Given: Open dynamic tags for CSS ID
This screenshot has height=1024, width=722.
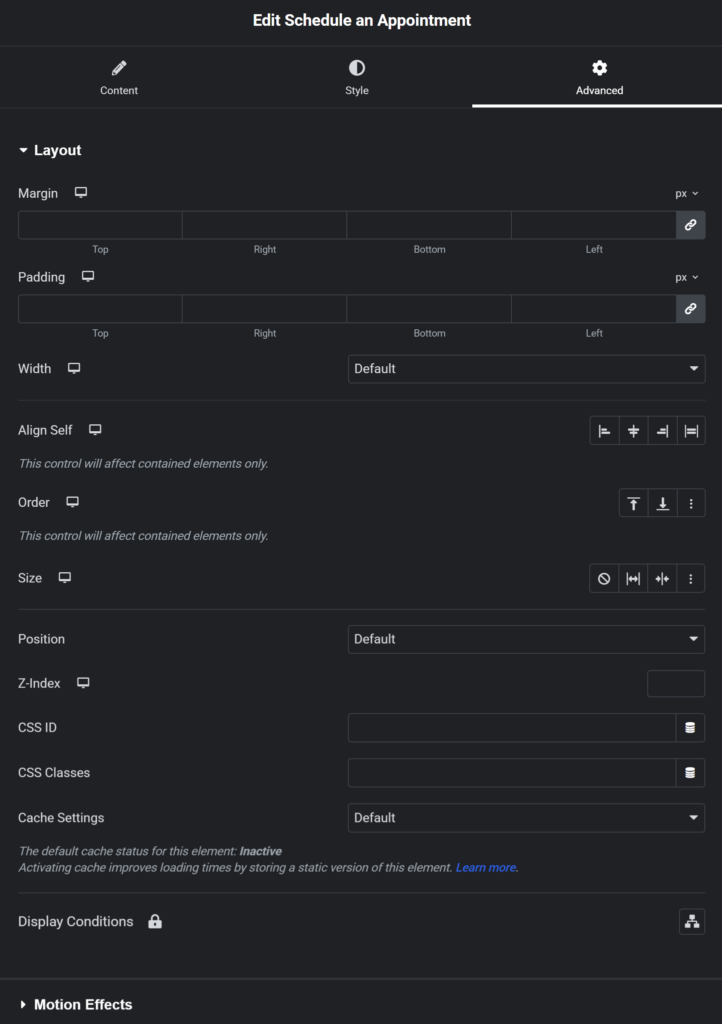Looking at the screenshot, I should point(690,728).
